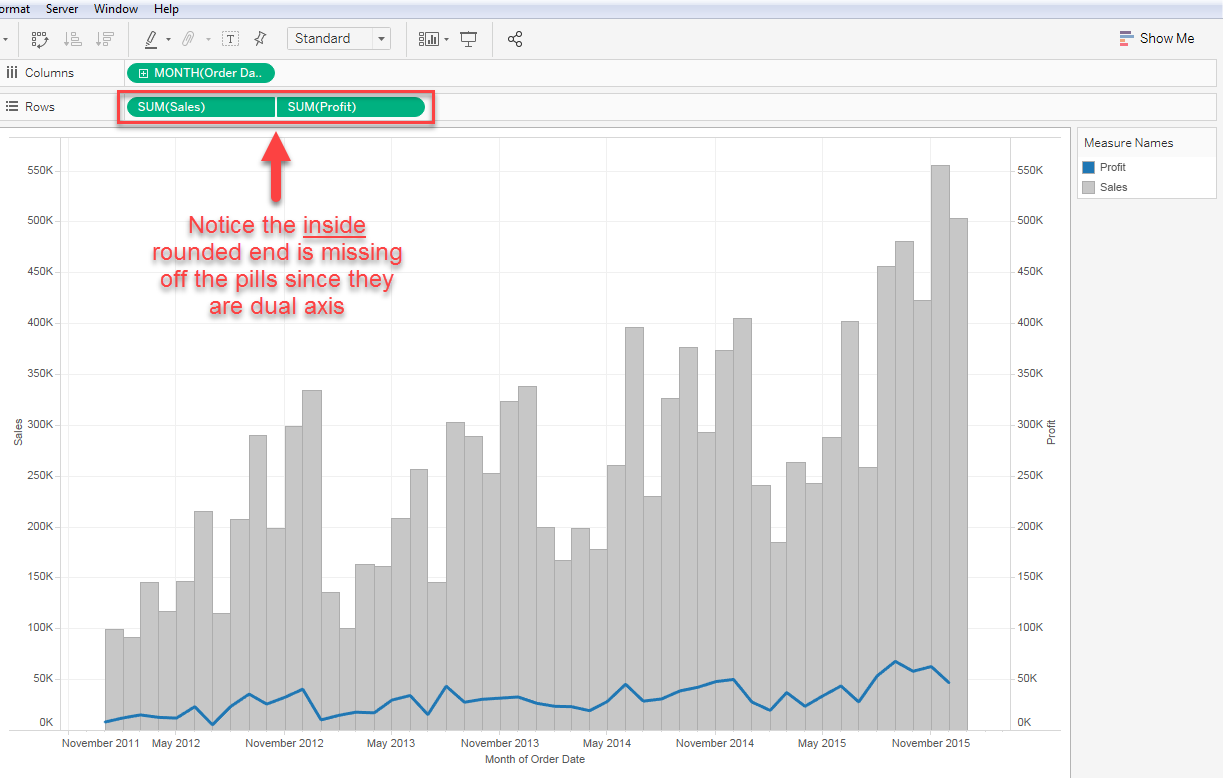Open the Standard fit dropdown
This screenshot has height=778, width=1223.
point(380,38)
